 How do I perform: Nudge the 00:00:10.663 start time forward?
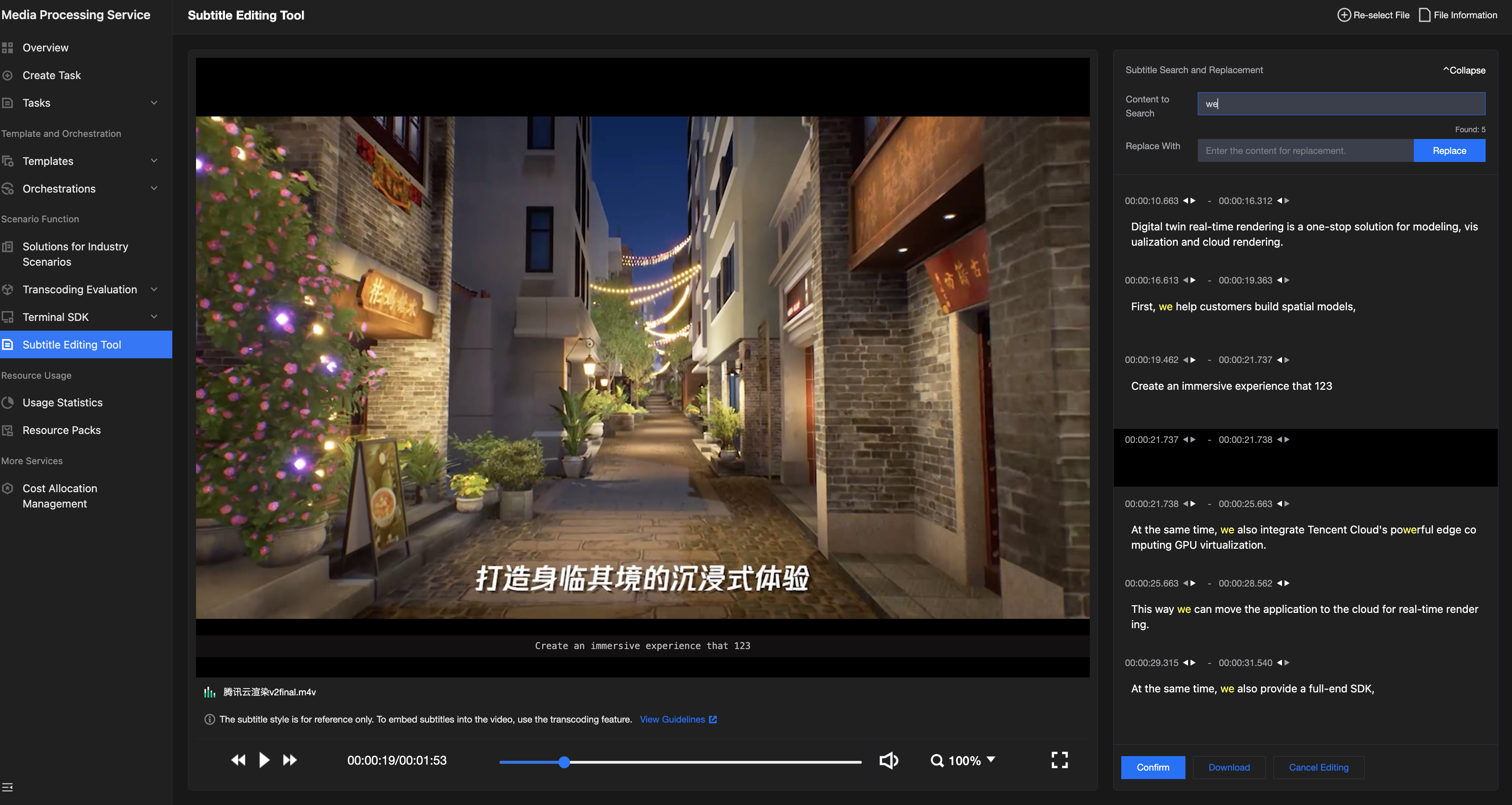point(1193,201)
